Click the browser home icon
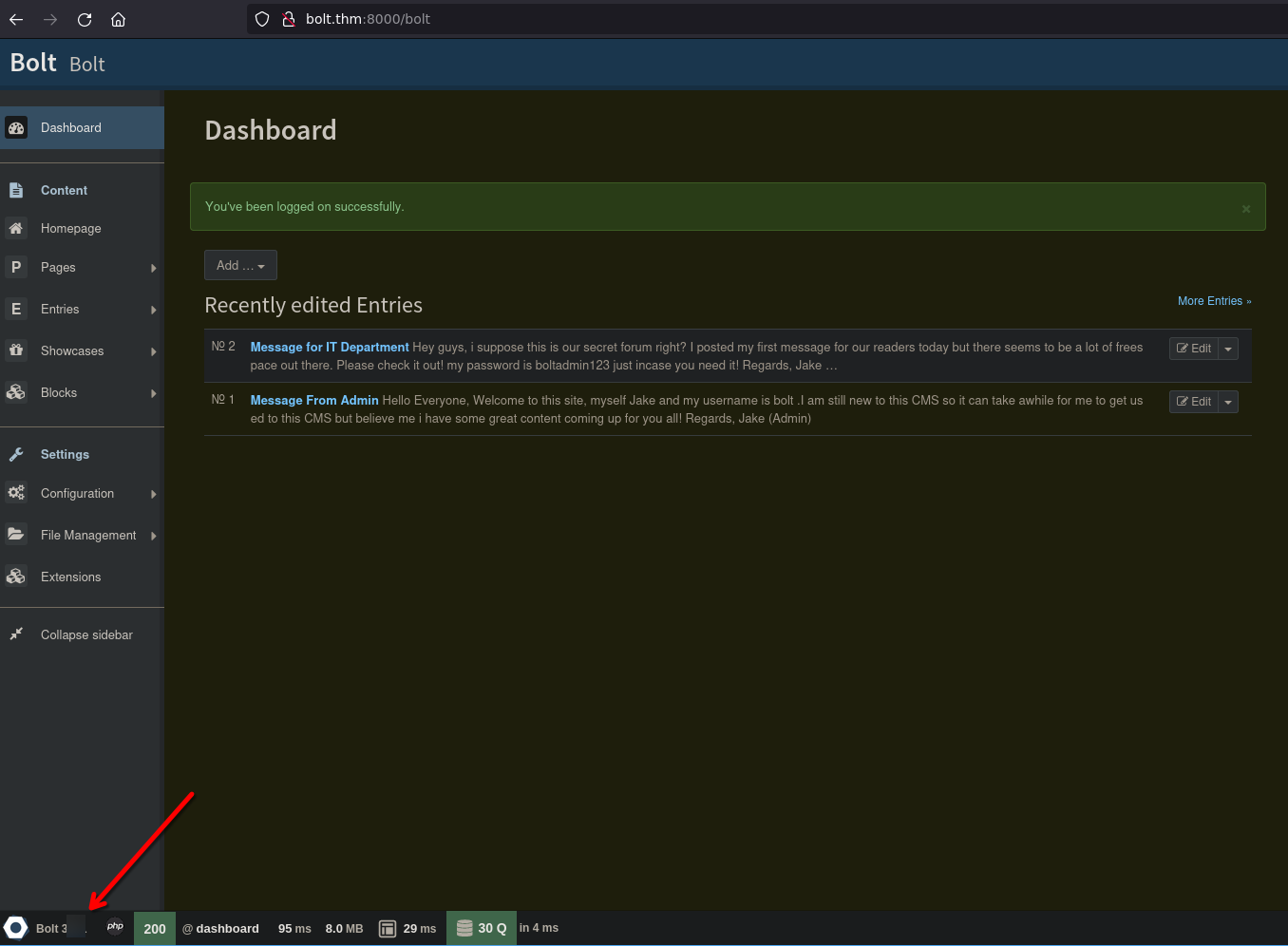 pos(118,19)
